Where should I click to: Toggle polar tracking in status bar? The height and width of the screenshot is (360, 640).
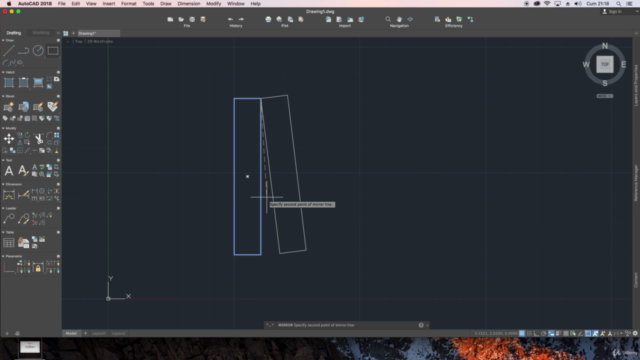544,333
